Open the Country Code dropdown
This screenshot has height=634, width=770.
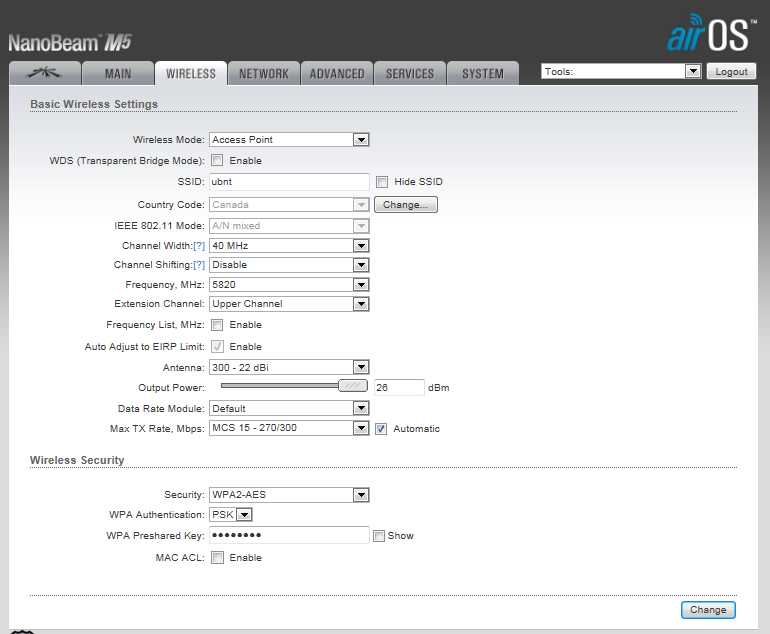[289, 204]
